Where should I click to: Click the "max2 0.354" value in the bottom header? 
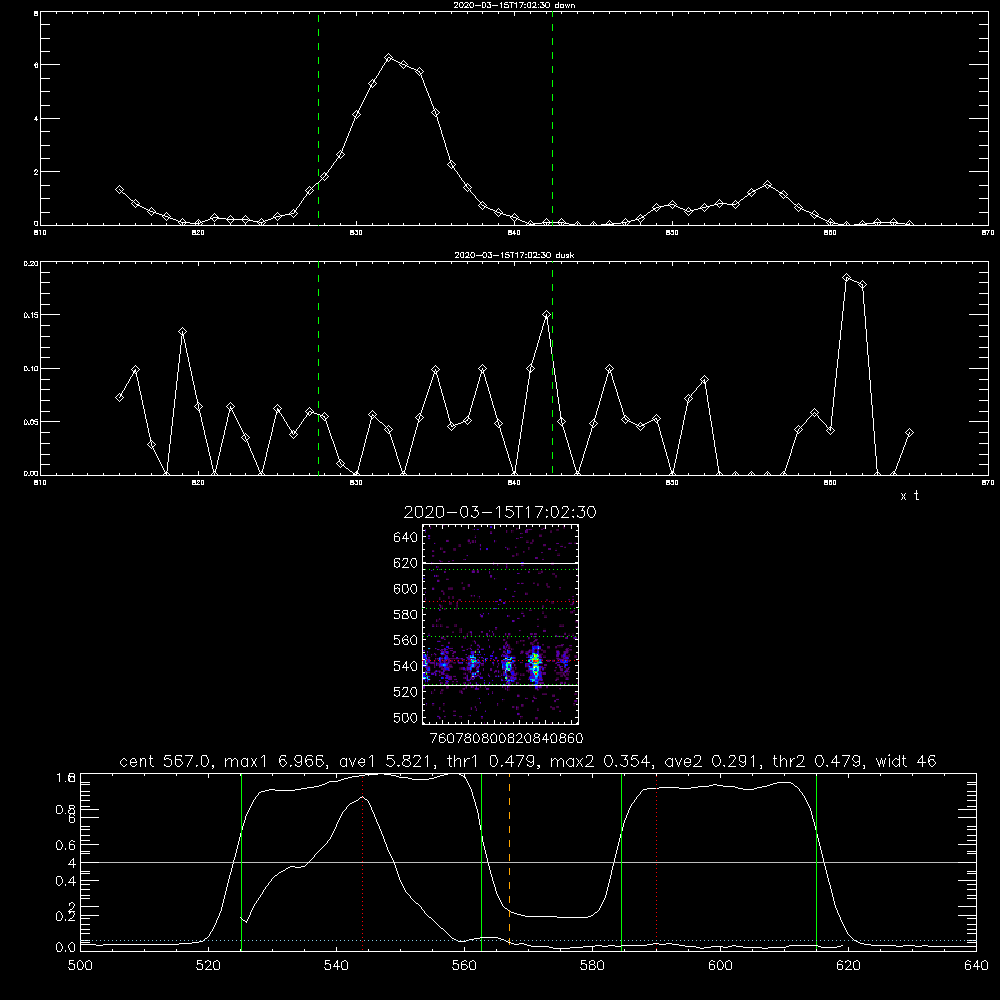coord(601,761)
